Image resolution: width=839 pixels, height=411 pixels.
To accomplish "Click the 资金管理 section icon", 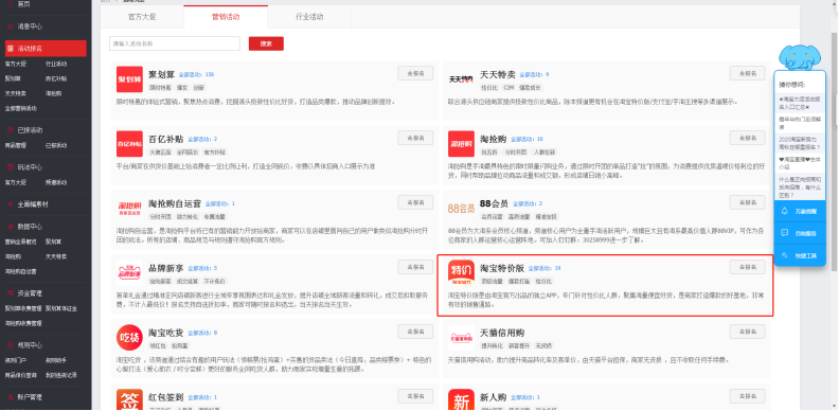I will tap(10, 293).
